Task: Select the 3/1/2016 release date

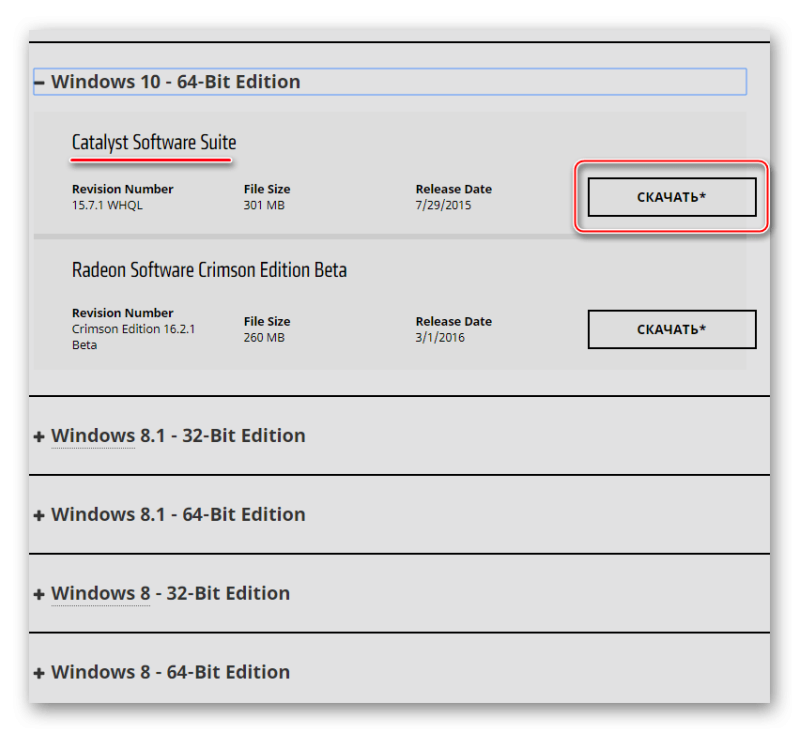Action: (440, 338)
